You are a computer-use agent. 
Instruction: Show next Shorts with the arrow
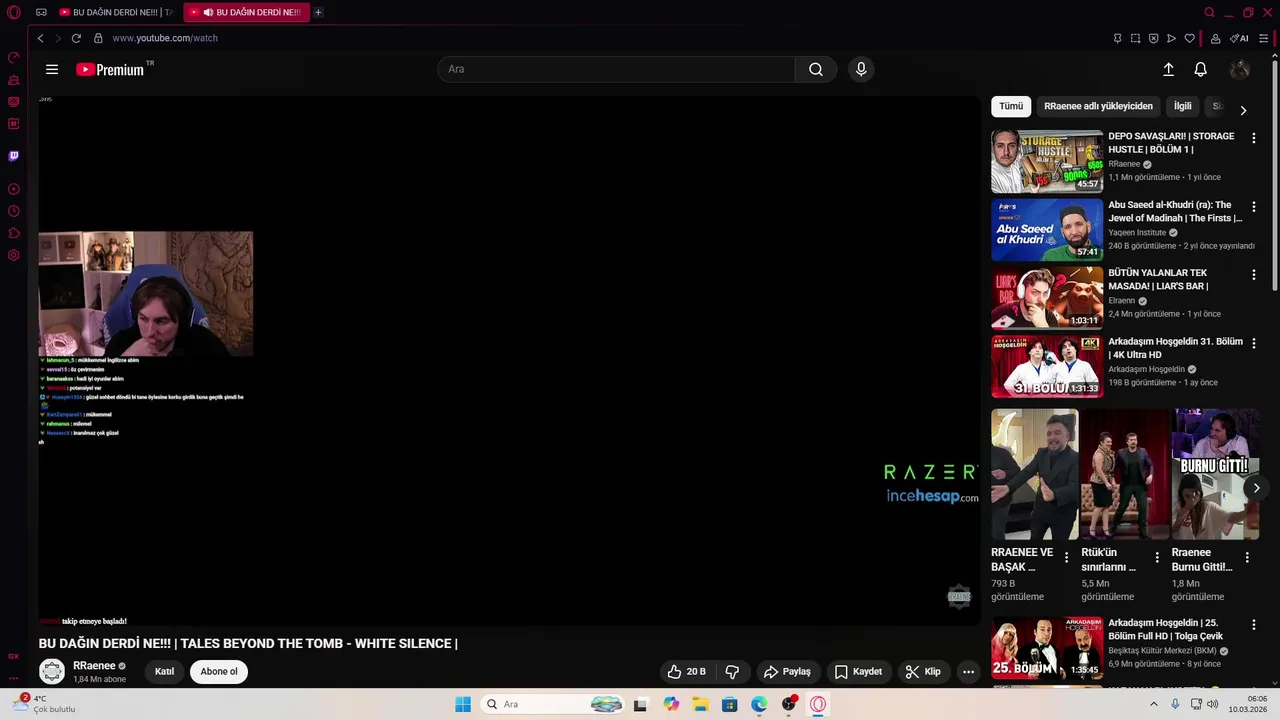(x=1256, y=488)
